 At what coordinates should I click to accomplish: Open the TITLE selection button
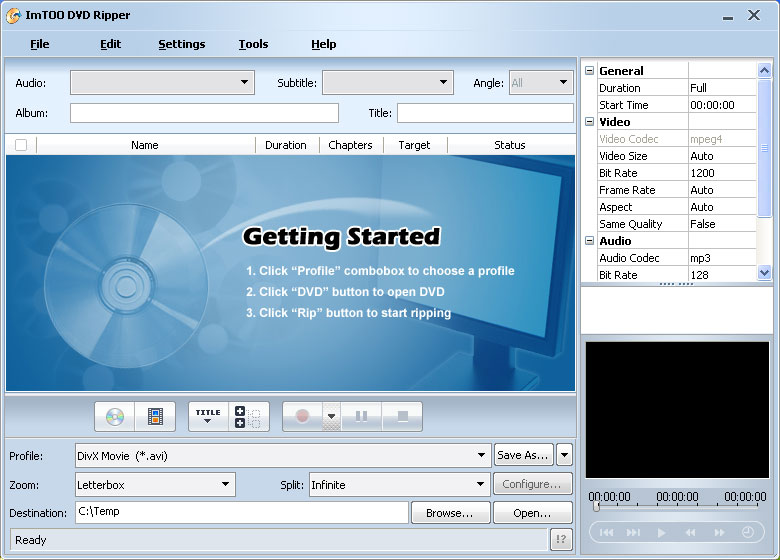click(208, 416)
